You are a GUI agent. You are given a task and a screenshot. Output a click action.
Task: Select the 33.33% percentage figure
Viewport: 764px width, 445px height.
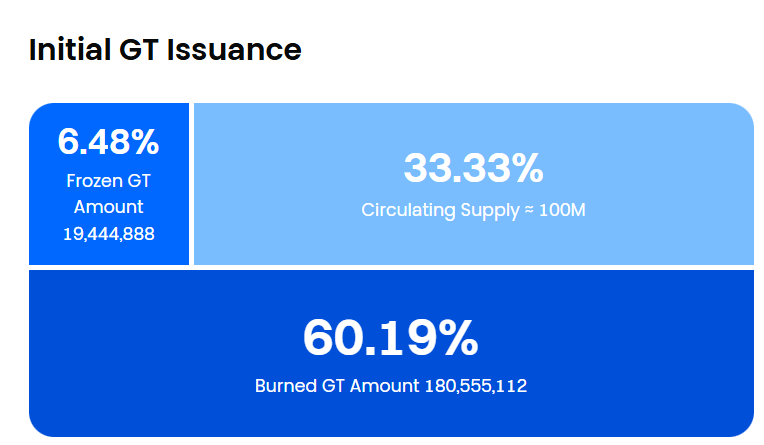coord(473,168)
